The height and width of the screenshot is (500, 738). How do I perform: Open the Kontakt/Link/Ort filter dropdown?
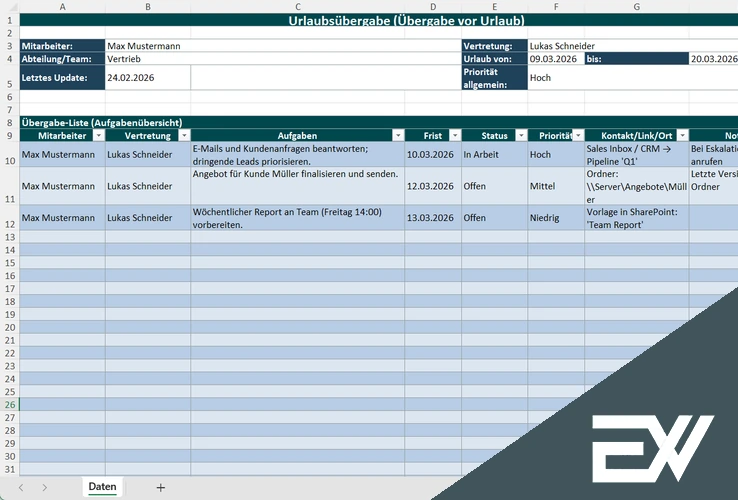point(682,136)
